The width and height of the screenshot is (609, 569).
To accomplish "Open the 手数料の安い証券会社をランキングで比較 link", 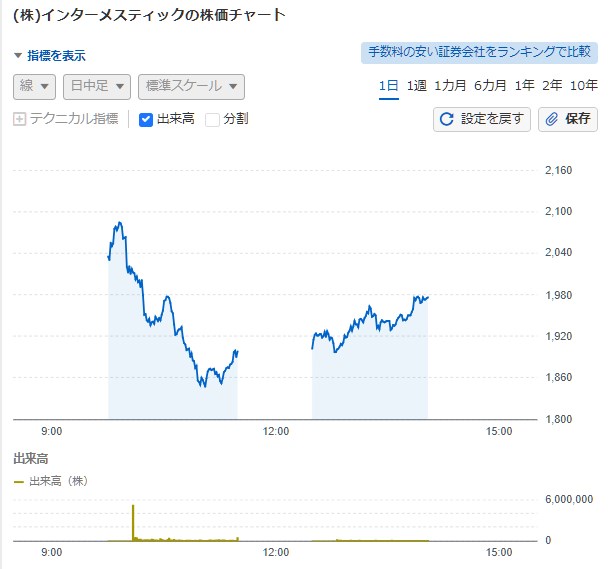I will [x=479, y=52].
